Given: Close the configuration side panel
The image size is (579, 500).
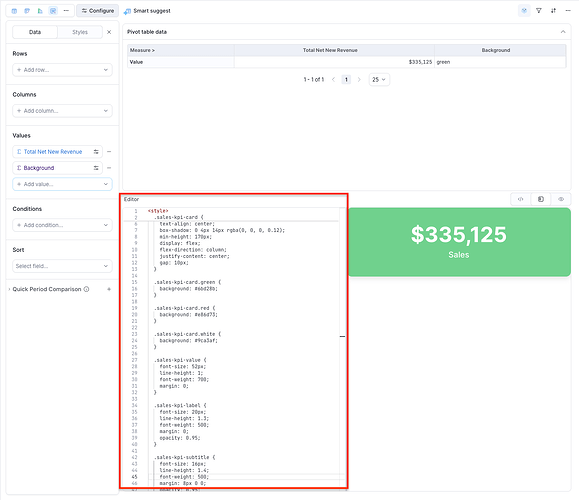Looking at the screenshot, I should tap(109, 32).
